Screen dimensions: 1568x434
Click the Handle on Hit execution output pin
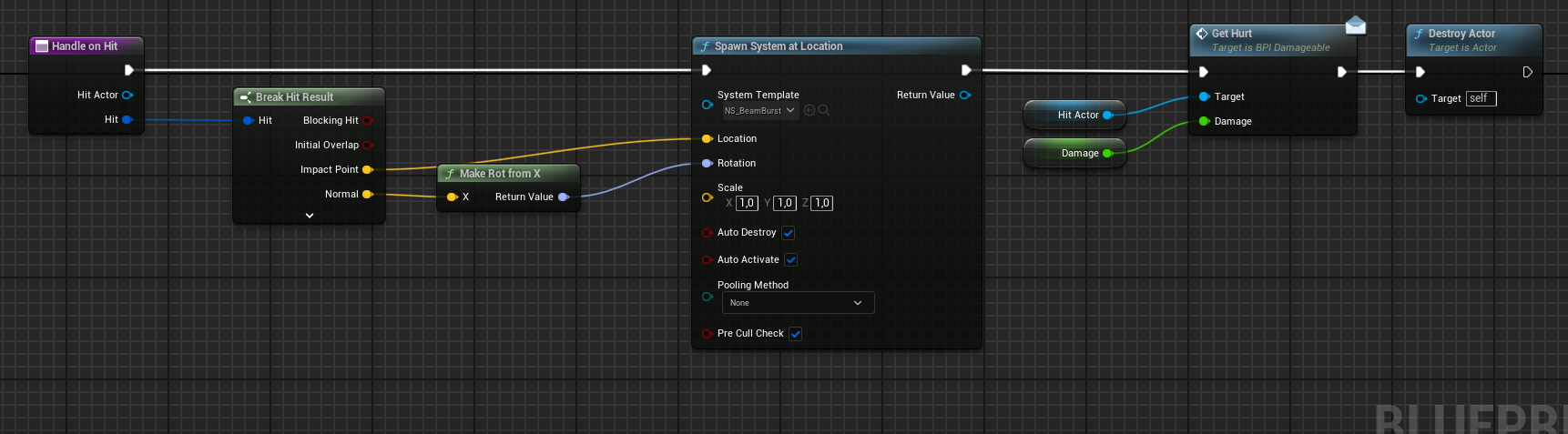128,70
